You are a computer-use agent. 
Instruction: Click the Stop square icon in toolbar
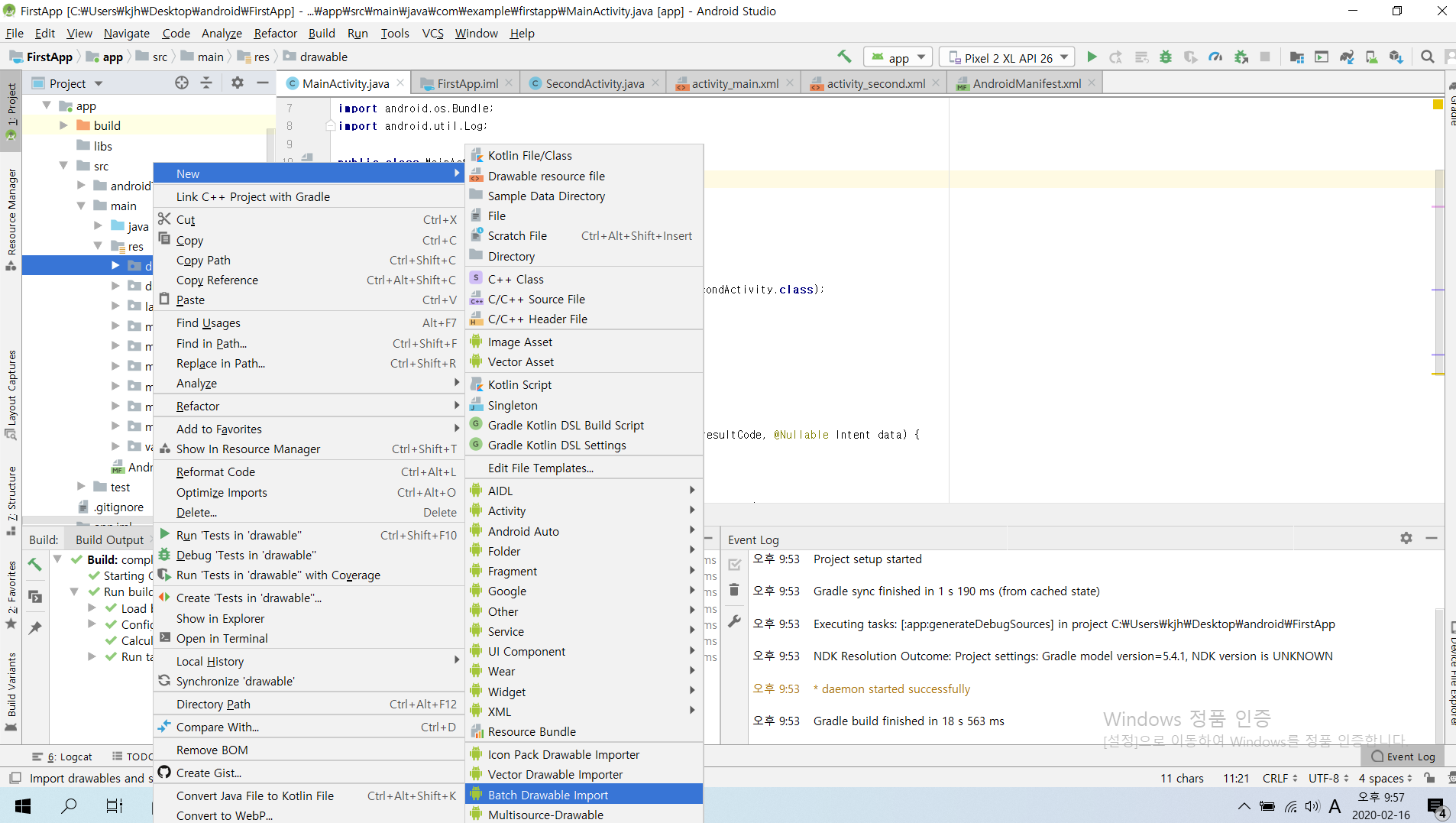coord(1265,57)
